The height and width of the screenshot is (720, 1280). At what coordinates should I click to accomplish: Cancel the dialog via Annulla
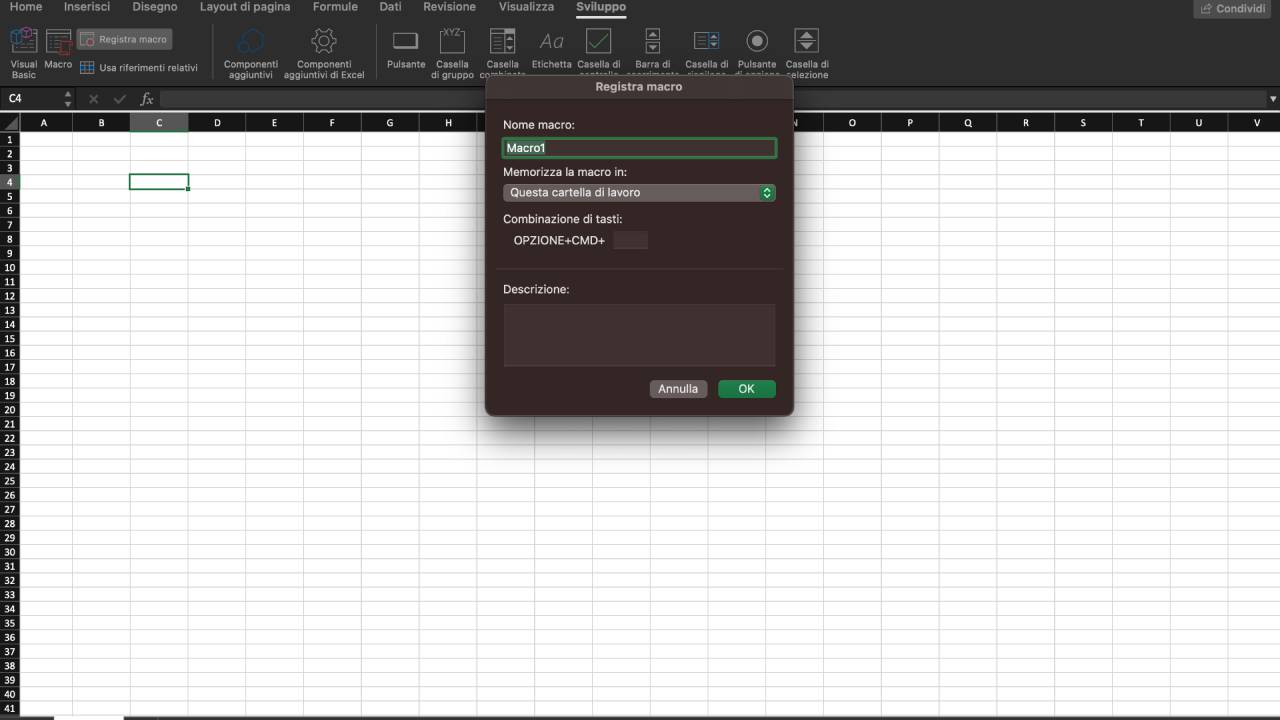click(x=678, y=388)
